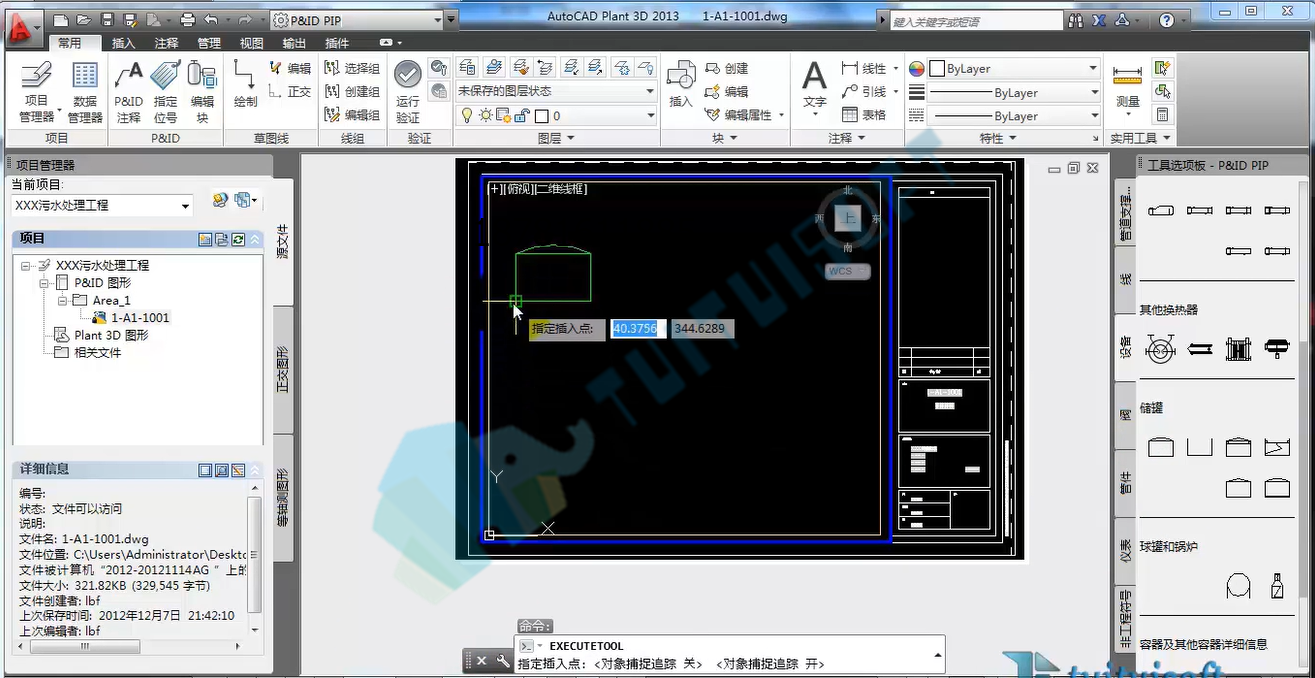Toggle the layer freeze sun icon

[485, 115]
